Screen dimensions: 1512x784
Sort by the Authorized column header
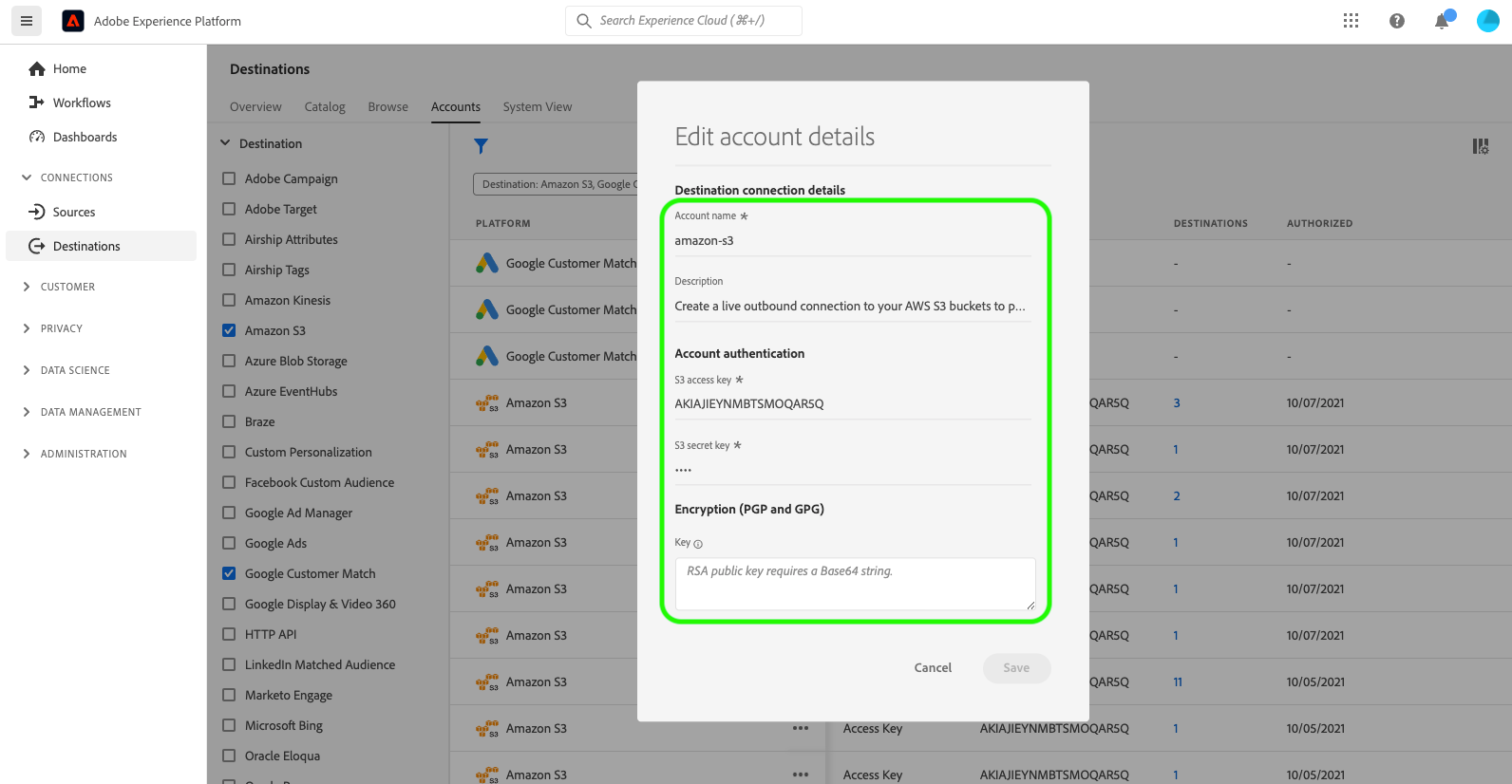point(1319,224)
